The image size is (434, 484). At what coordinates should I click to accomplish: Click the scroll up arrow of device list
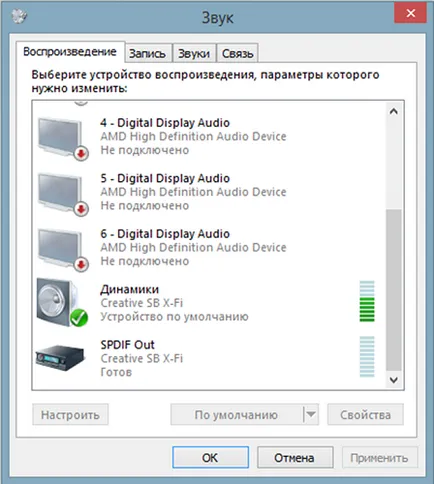tap(394, 112)
